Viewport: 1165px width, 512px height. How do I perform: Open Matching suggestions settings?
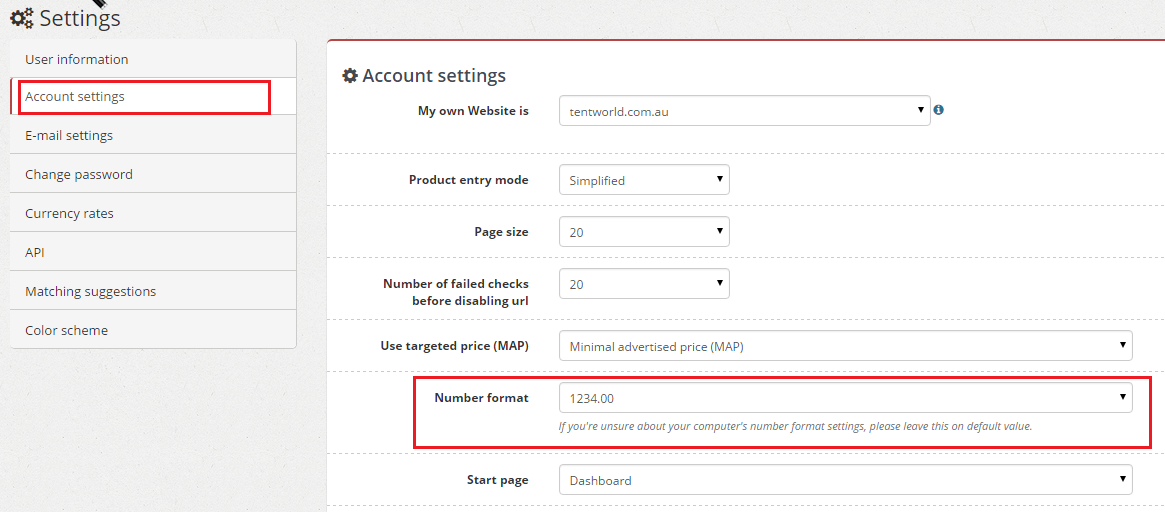(x=153, y=291)
